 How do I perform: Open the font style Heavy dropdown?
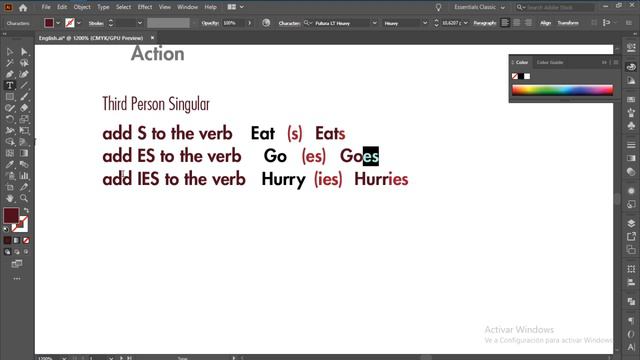point(424,23)
